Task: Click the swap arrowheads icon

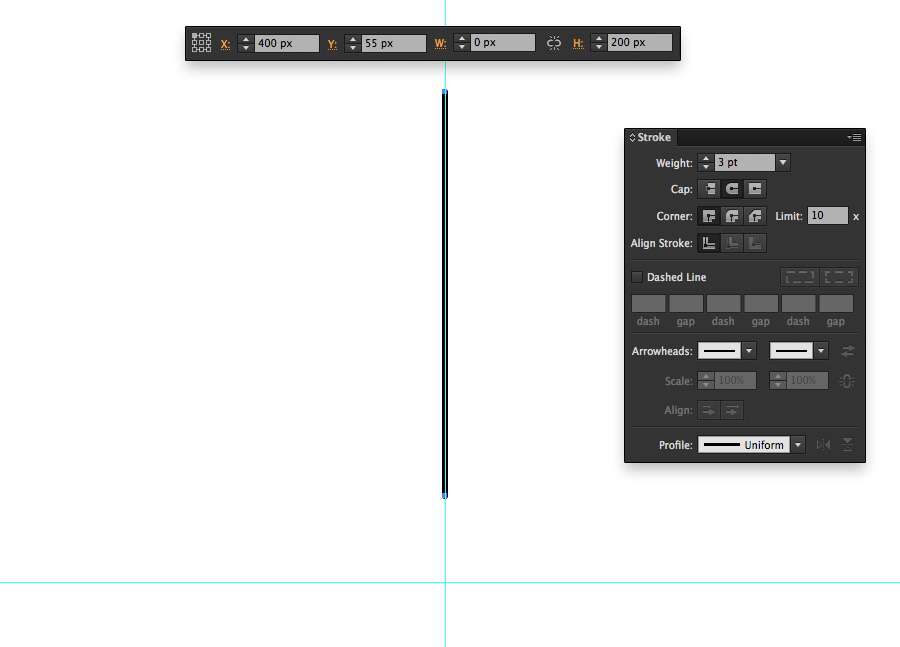Action: [848, 350]
